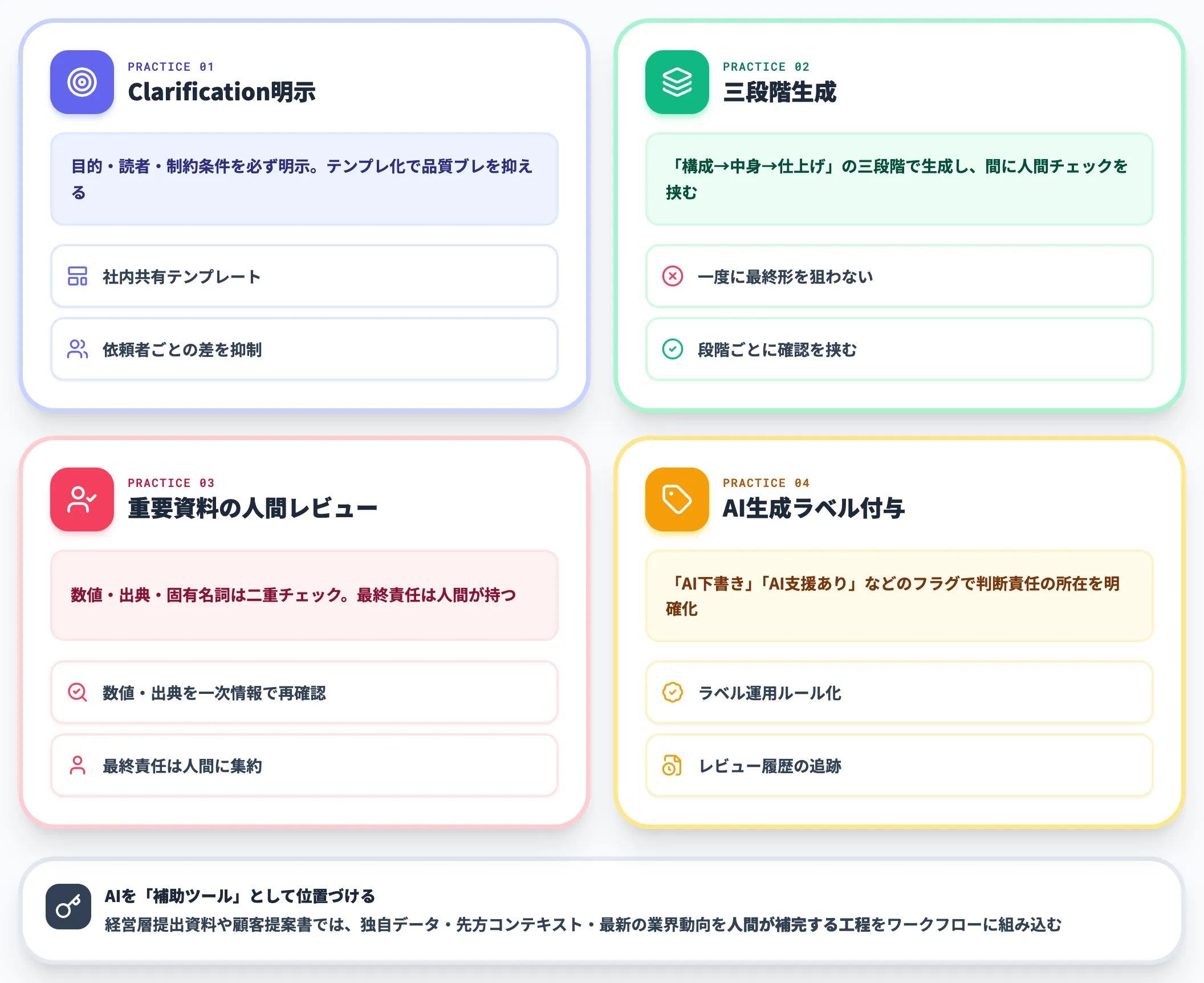
Task: Click the green check circle beside 段階ごとに確認を挟む
Action: 673,349
